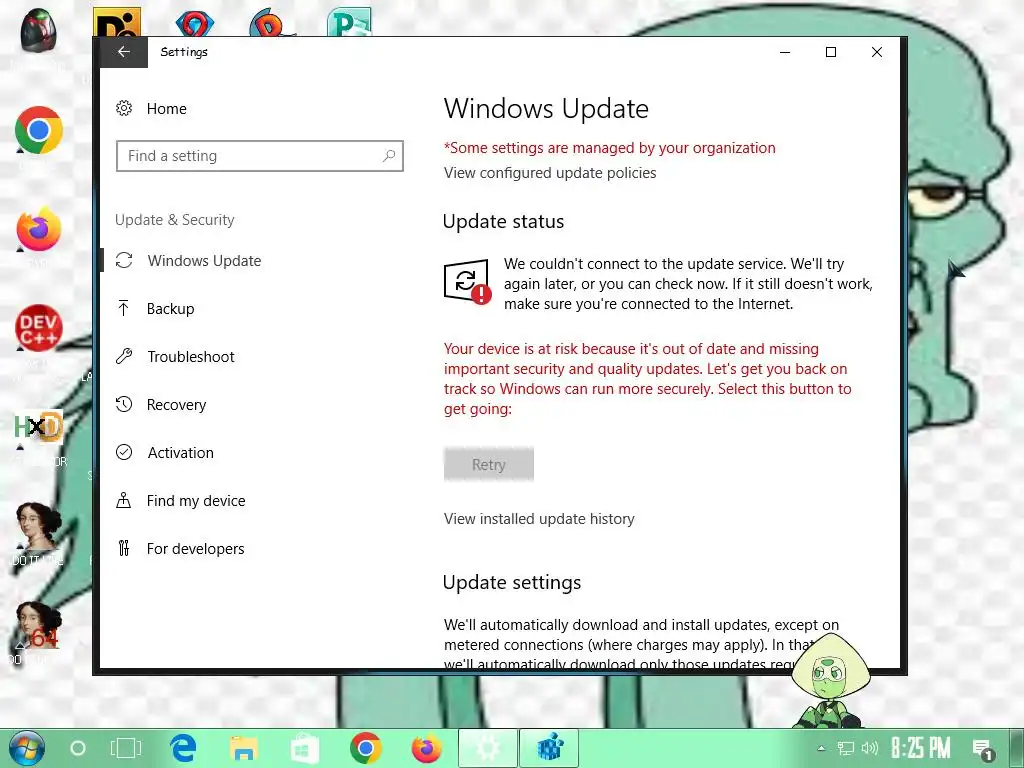The height and width of the screenshot is (768, 1024).
Task: Open the network tray icon
Action: tap(846, 748)
